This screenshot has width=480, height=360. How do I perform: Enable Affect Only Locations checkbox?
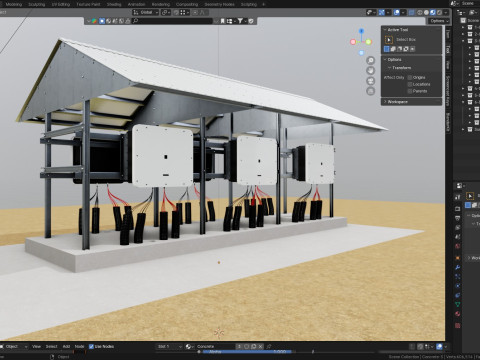click(x=410, y=84)
